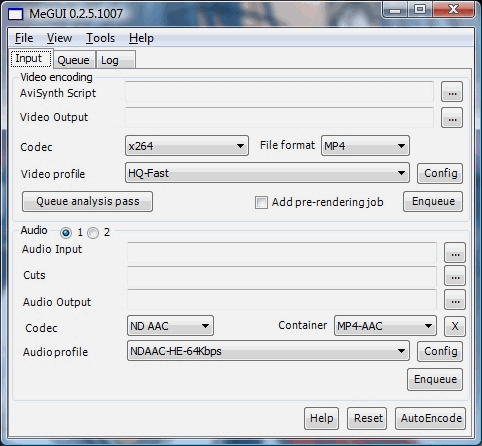
Task: Click the Cuts file field
Action: (282, 276)
